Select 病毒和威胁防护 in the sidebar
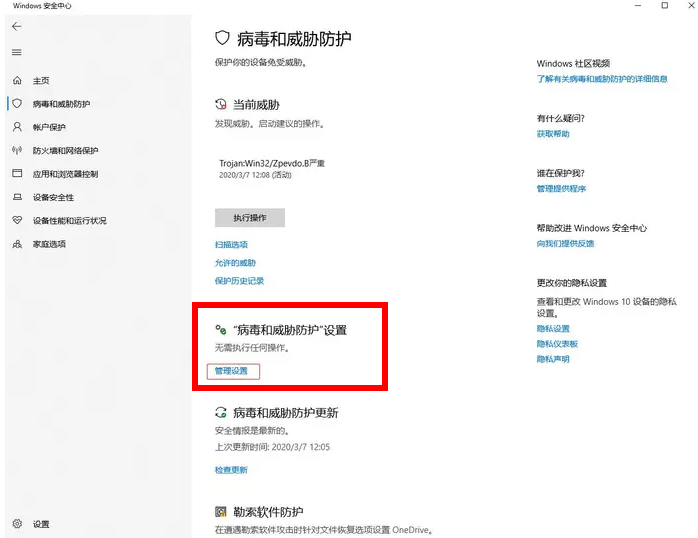Viewport: 698px width, 538px height. 61,104
